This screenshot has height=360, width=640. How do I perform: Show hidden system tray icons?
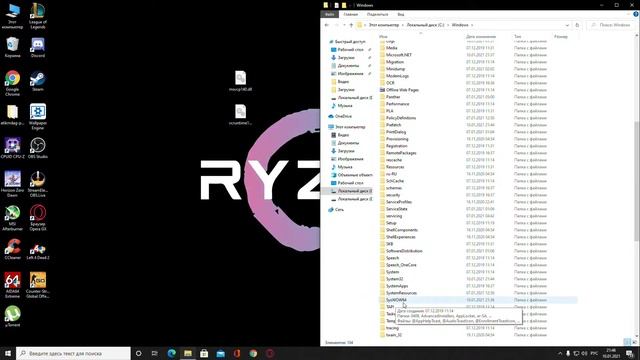560,353
